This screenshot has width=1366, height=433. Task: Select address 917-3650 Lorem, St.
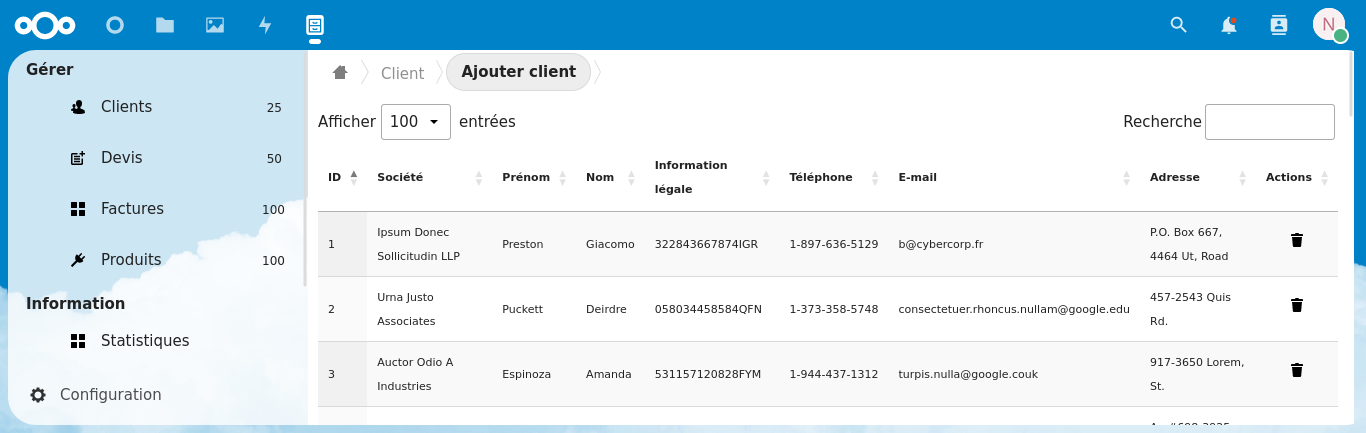coord(1197,374)
